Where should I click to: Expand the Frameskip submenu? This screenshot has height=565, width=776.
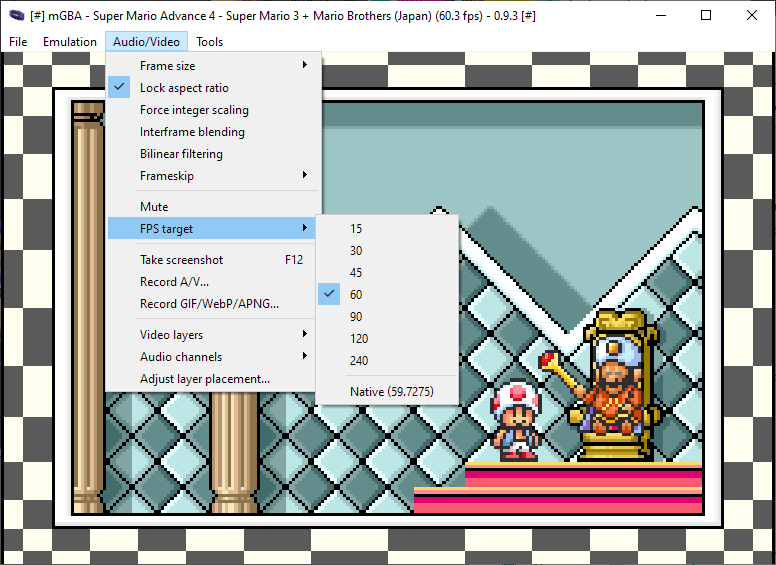212,176
